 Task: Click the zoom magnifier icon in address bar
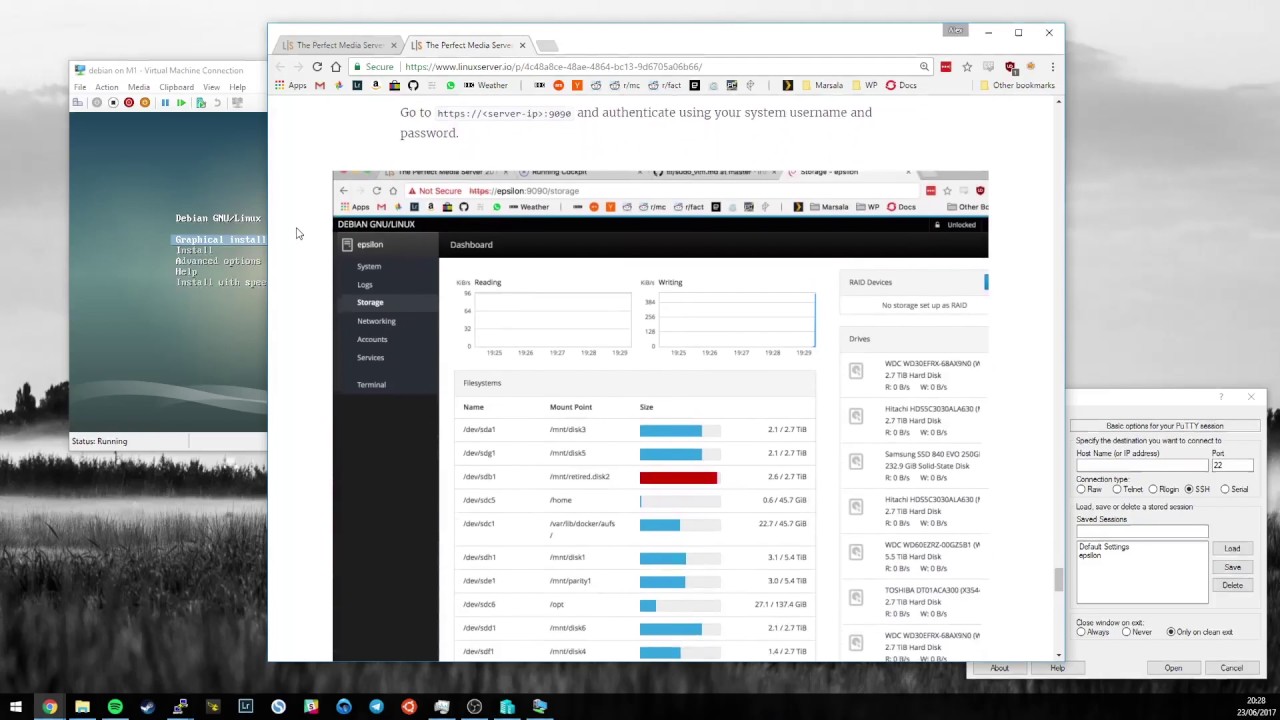point(924,67)
